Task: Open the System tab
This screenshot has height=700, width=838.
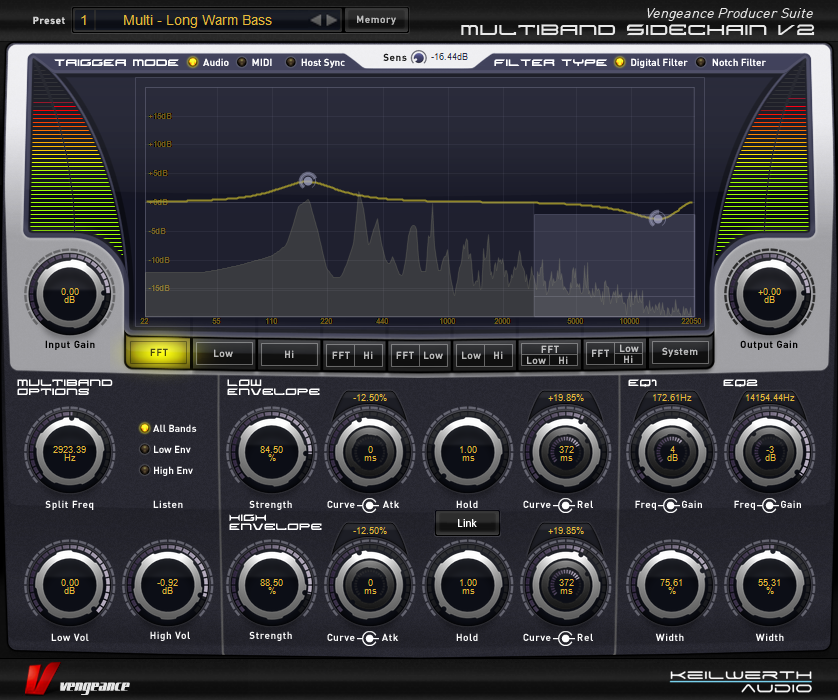Action: pyautogui.click(x=680, y=352)
